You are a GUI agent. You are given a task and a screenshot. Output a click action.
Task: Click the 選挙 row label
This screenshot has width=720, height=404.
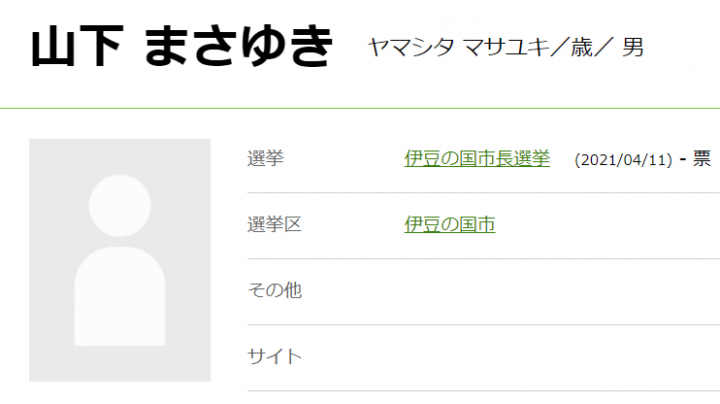(265, 158)
